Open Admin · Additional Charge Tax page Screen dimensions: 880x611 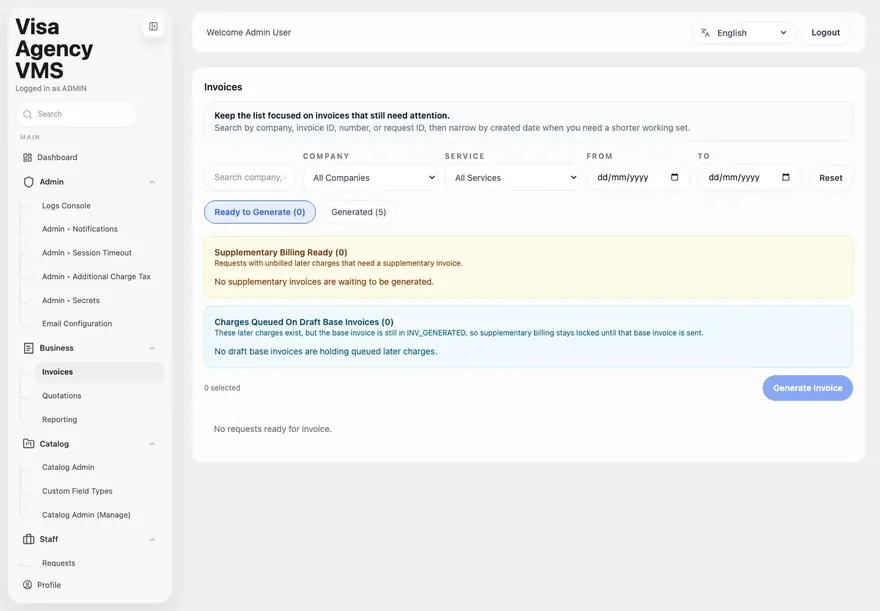96,277
